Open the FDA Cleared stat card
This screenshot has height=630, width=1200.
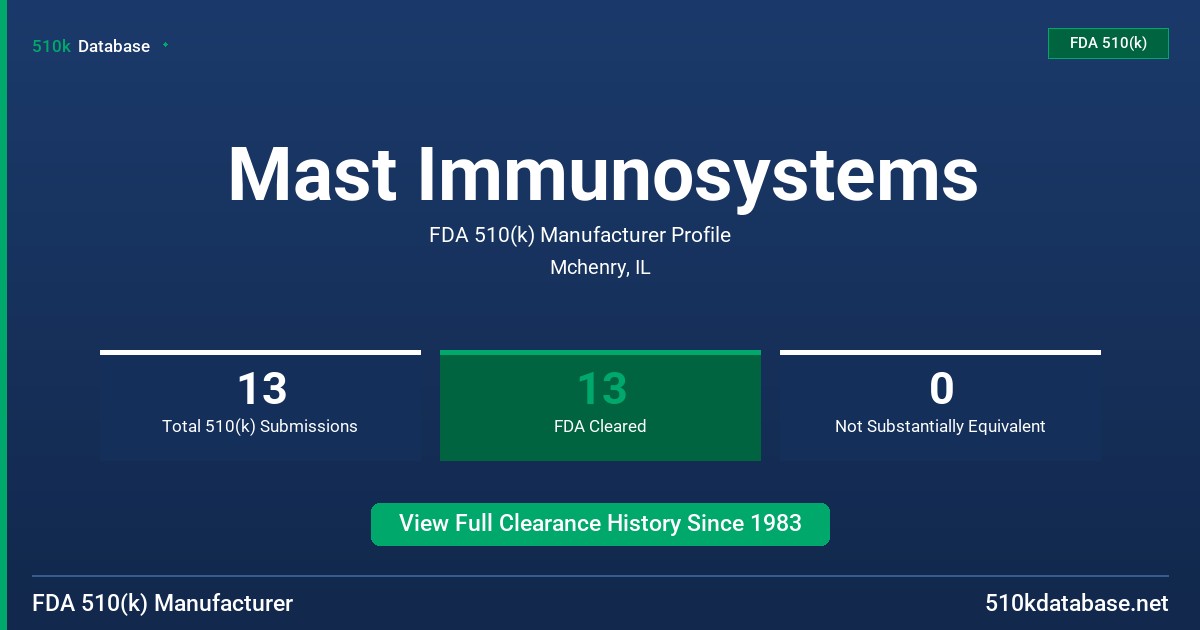click(600, 405)
